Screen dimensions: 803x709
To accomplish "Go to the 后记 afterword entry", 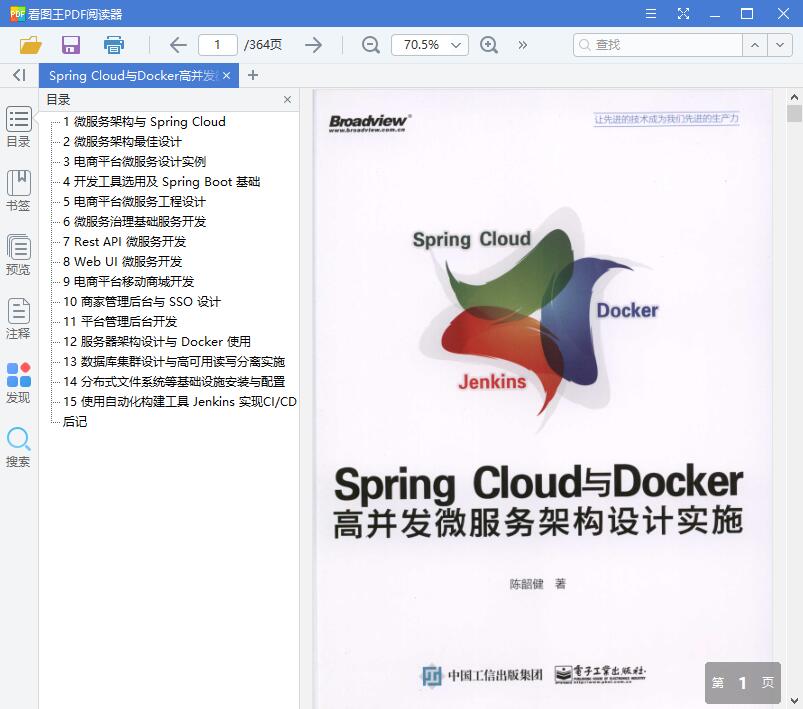I will point(75,421).
